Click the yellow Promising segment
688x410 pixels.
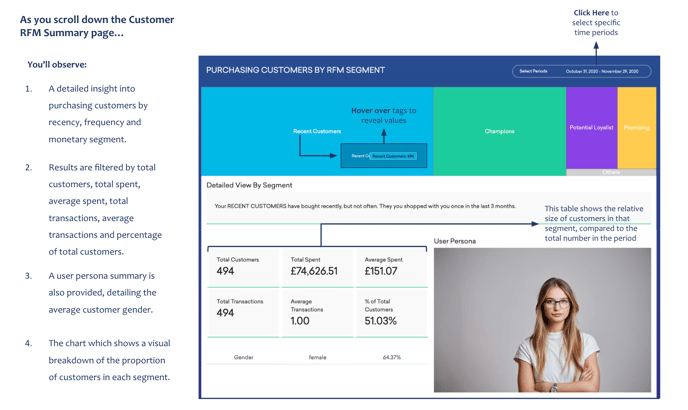click(x=636, y=127)
